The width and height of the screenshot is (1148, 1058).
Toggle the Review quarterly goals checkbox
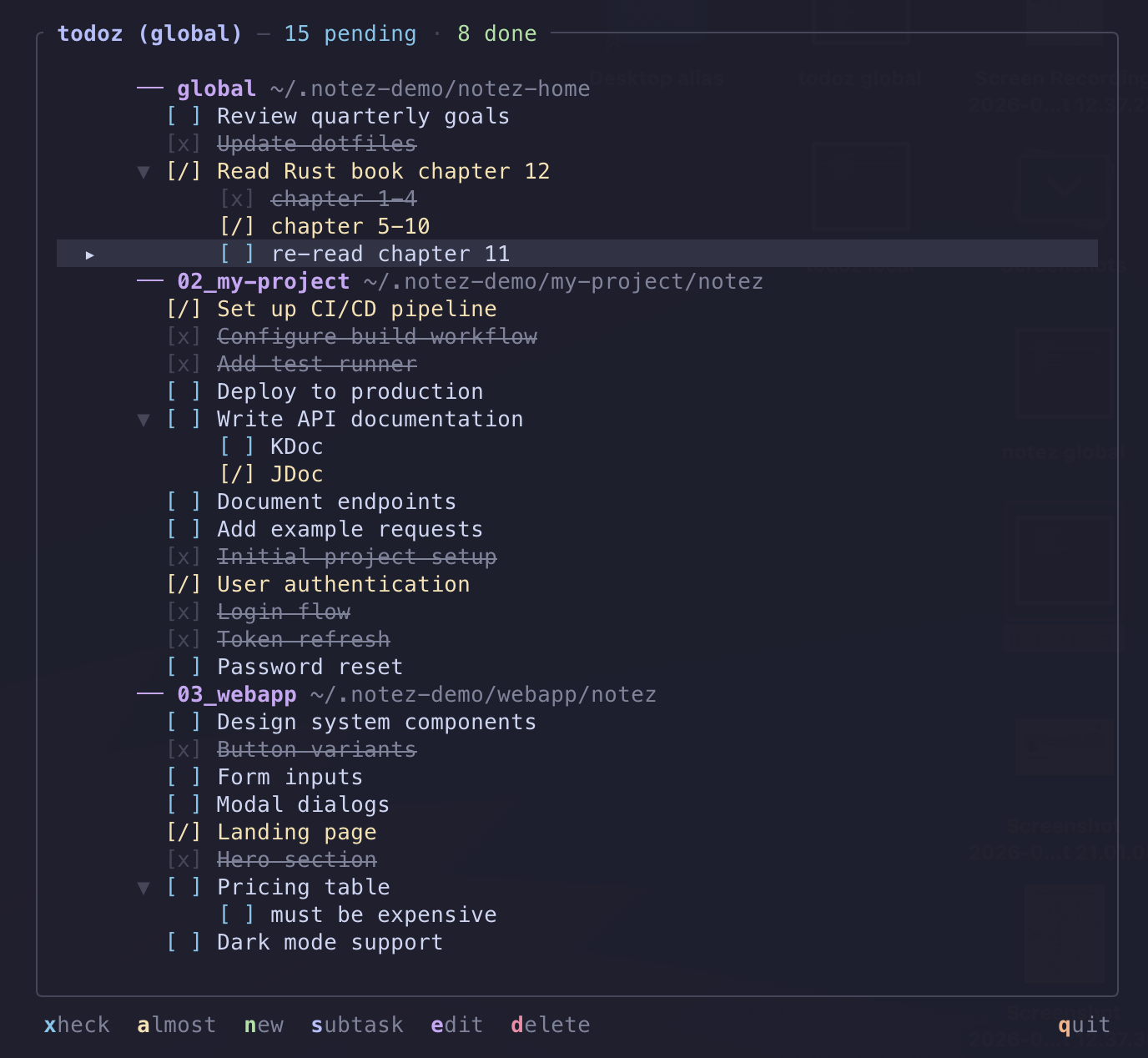(184, 116)
